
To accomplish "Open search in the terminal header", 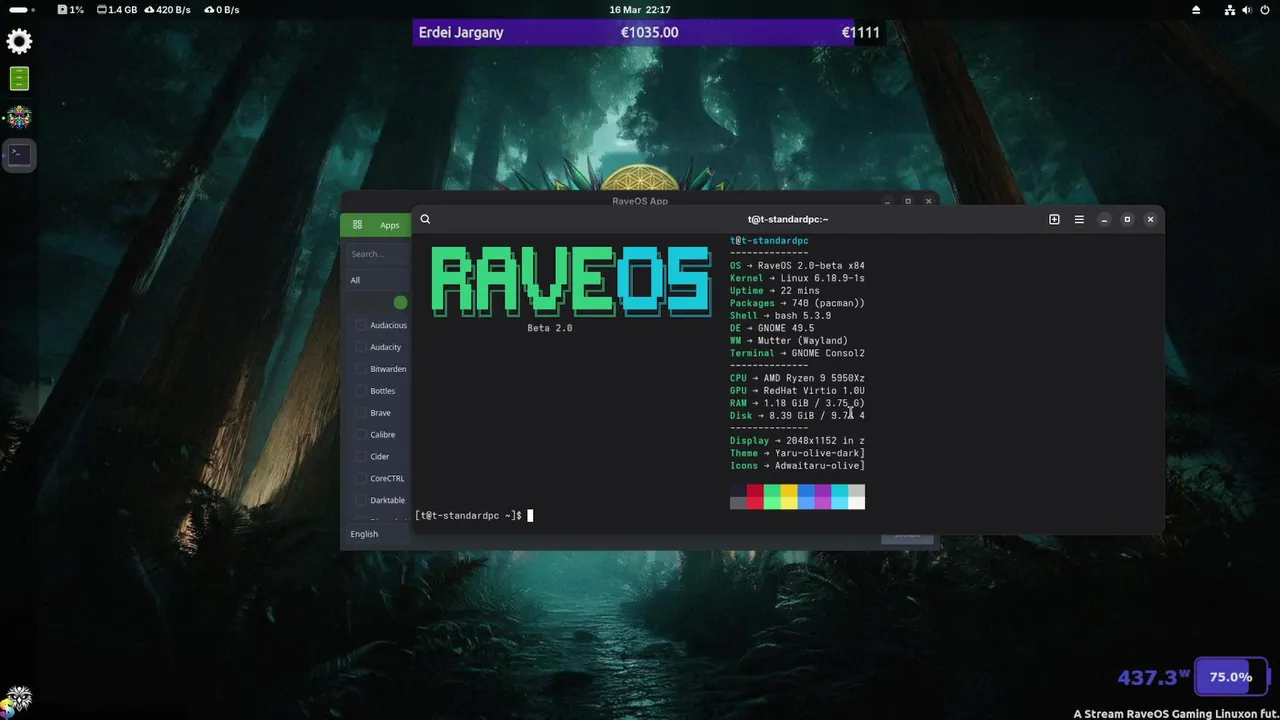I will (x=425, y=219).
